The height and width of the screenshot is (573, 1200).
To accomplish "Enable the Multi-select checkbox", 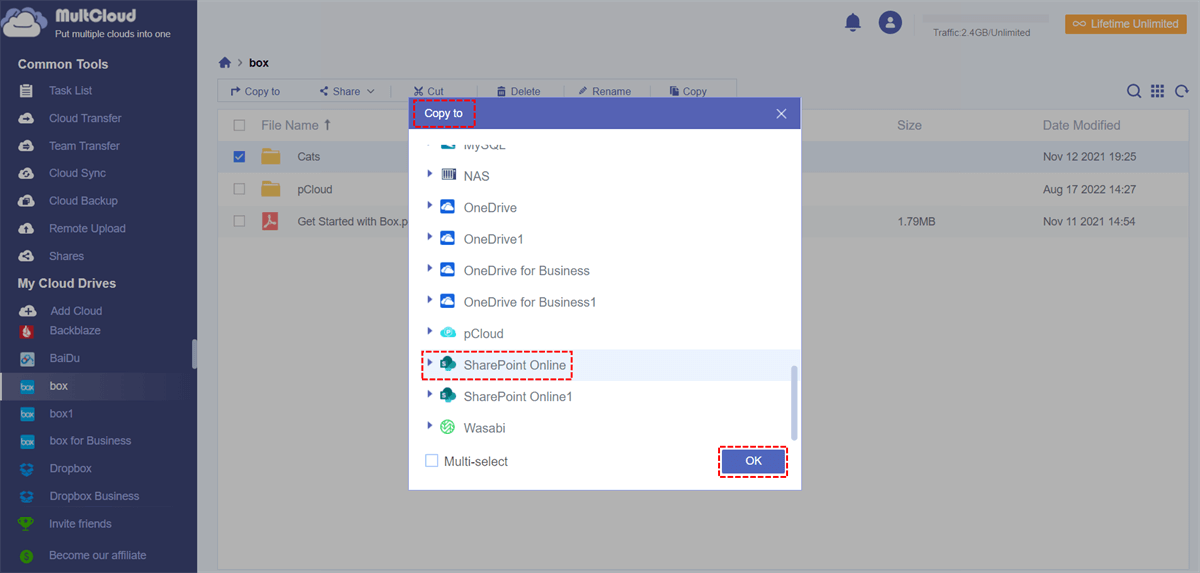I will (432, 461).
